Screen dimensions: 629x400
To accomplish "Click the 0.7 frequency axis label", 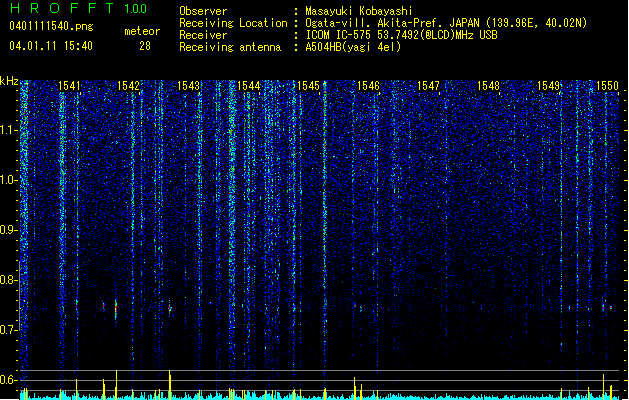I will (8, 330).
